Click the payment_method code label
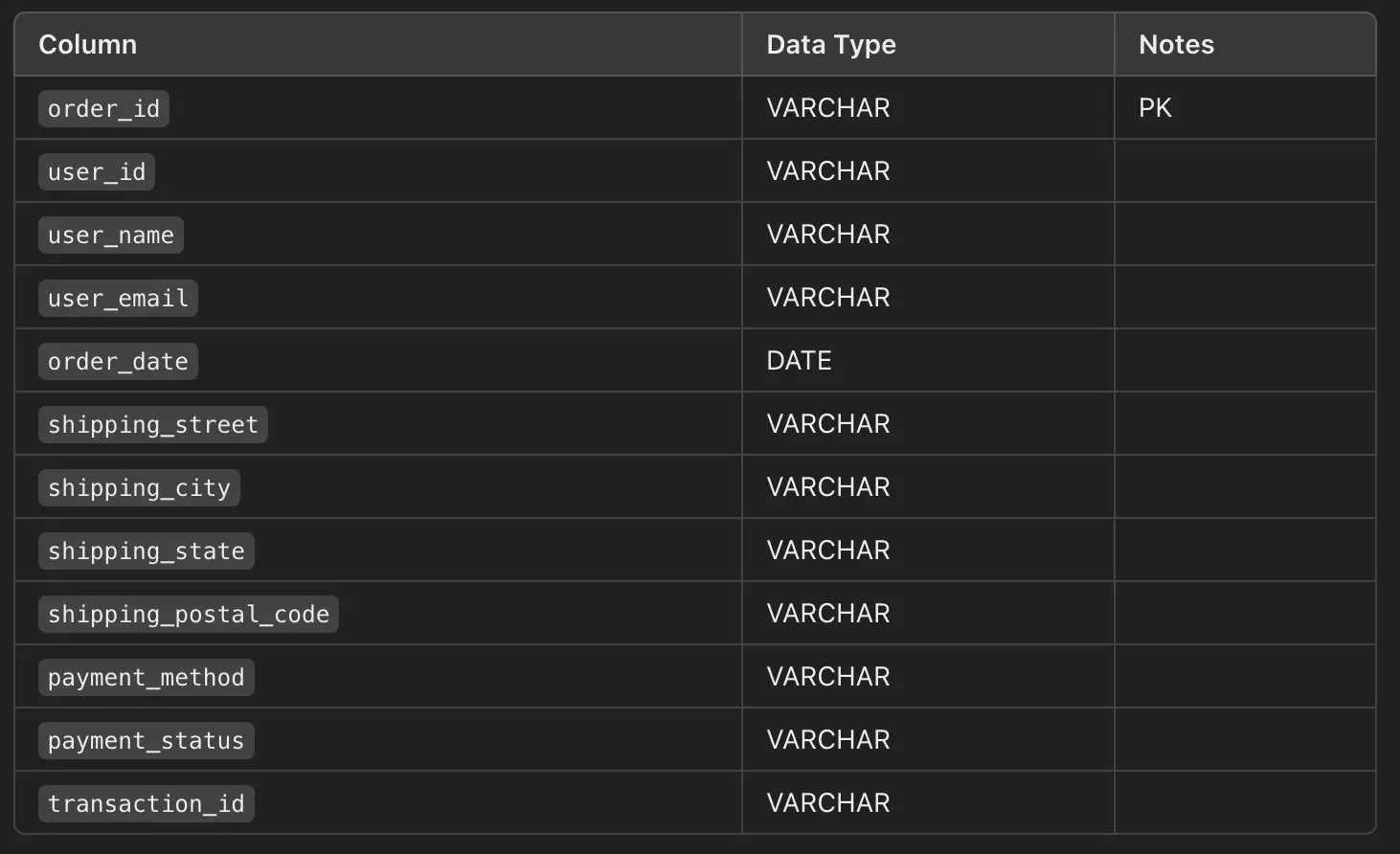1400x854 pixels. tap(147, 678)
